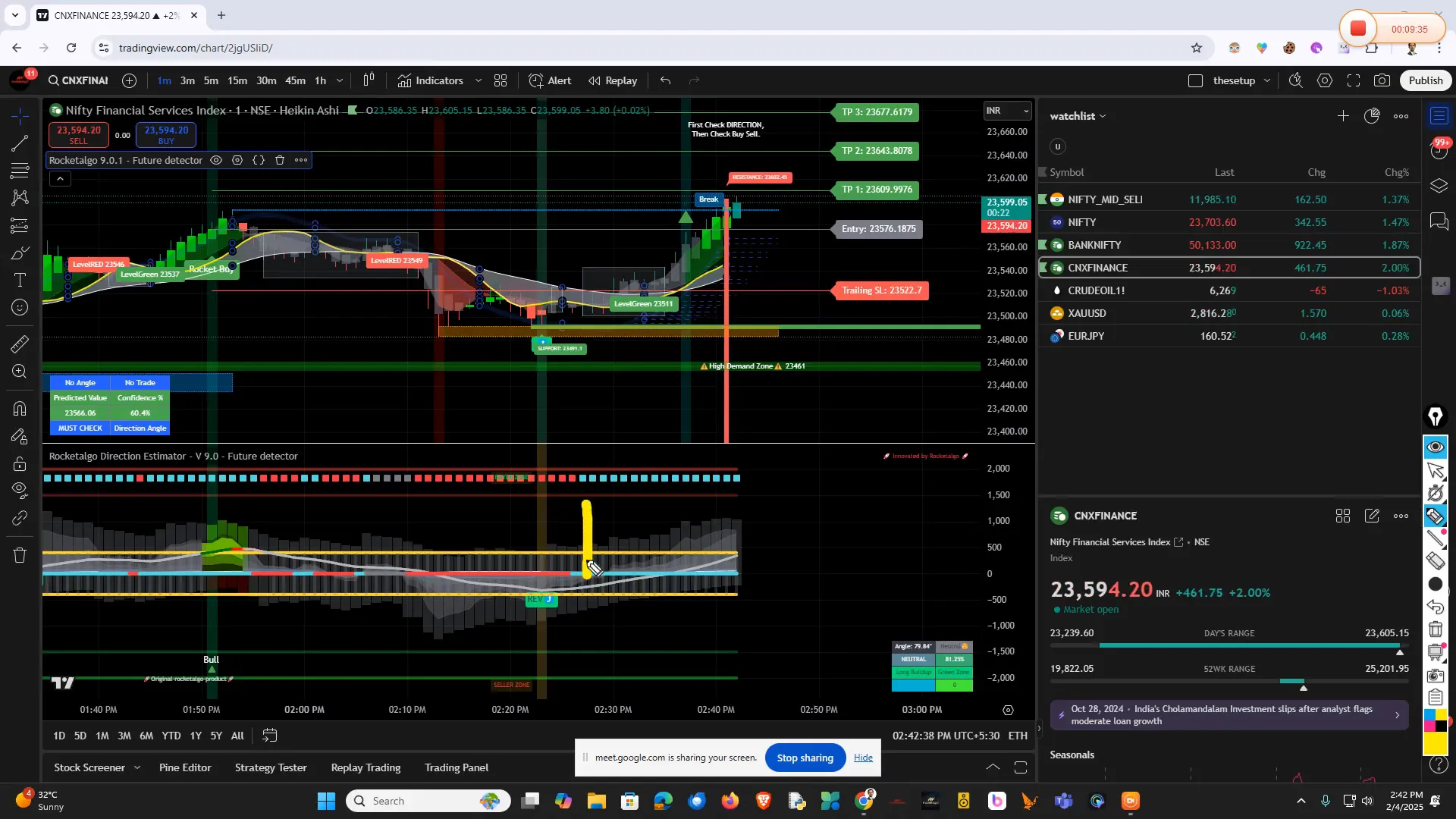
Task: Open the timeframe selector chevron
Action: coord(339,80)
